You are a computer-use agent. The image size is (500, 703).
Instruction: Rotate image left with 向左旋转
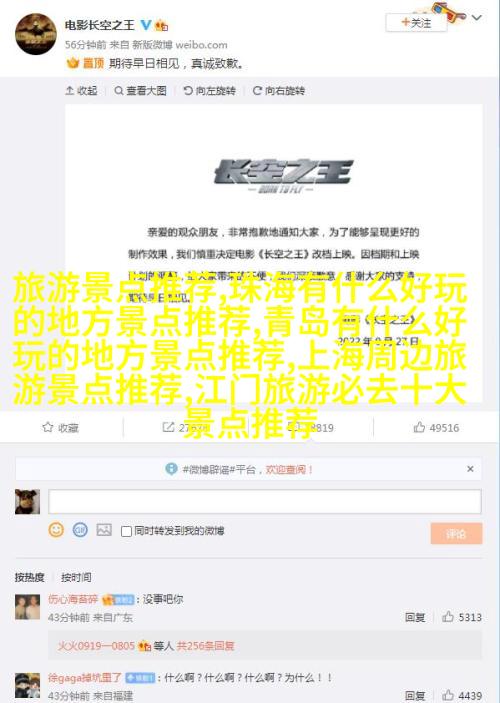tap(209, 91)
